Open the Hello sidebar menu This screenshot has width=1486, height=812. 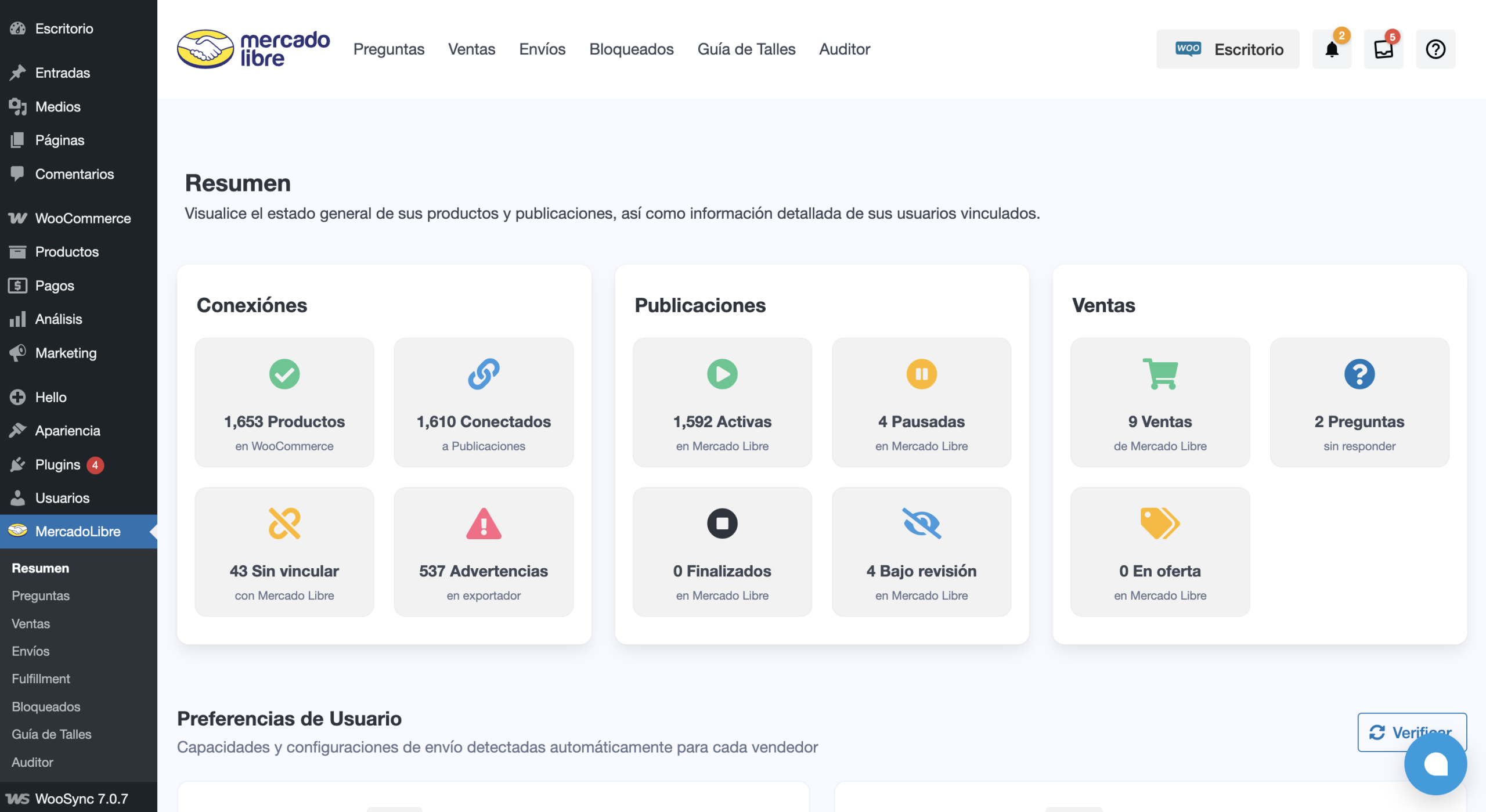78,397
